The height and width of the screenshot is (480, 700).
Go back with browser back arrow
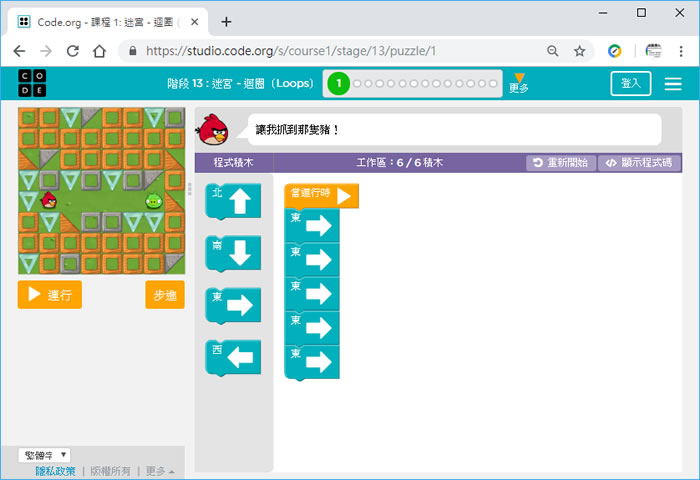(19, 51)
